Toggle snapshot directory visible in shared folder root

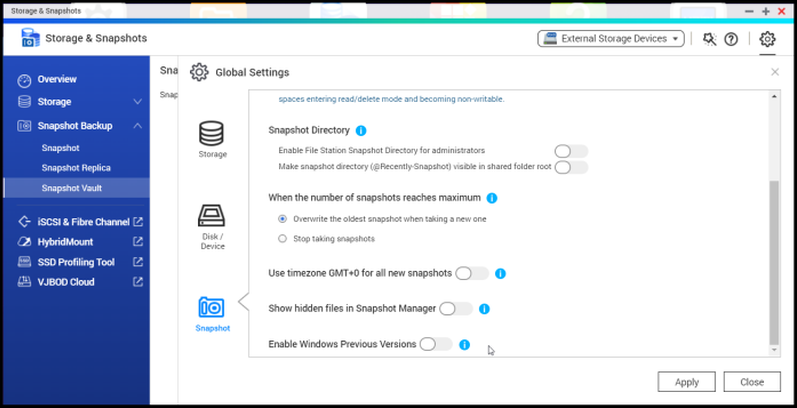(x=571, y=167)
